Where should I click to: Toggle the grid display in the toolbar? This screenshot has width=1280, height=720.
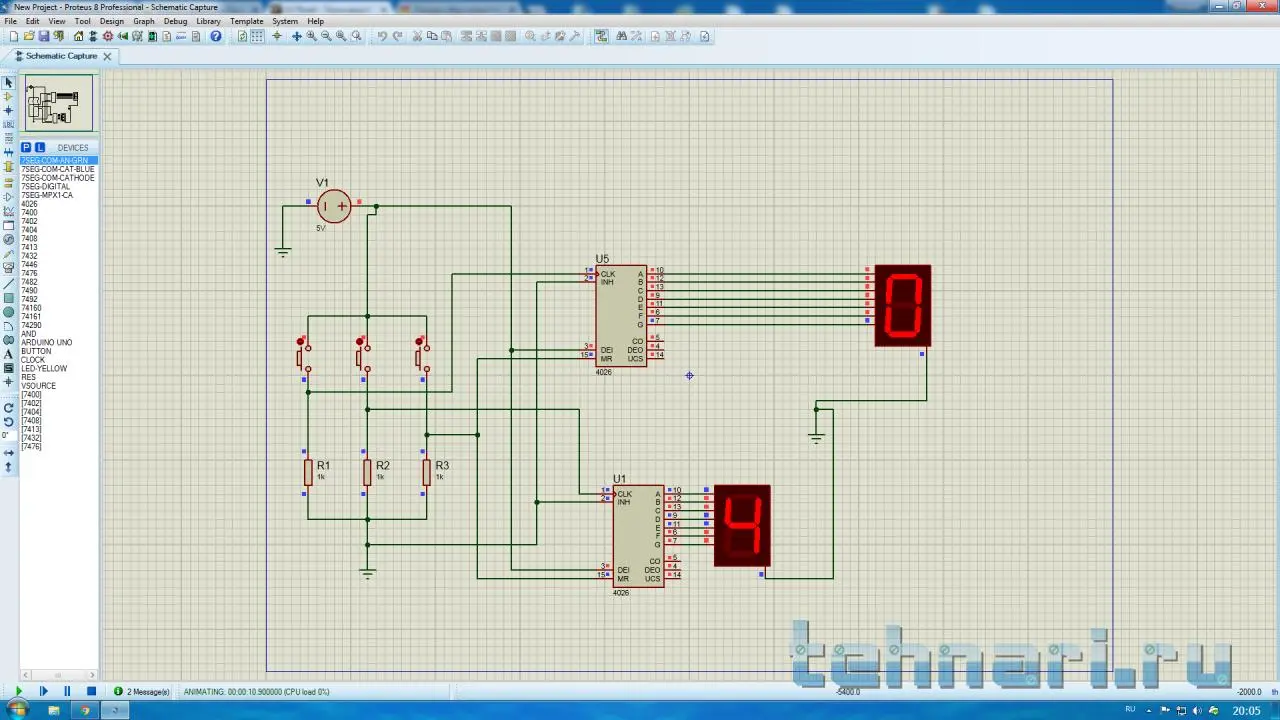pyautogui.click(x=258, y=37)
